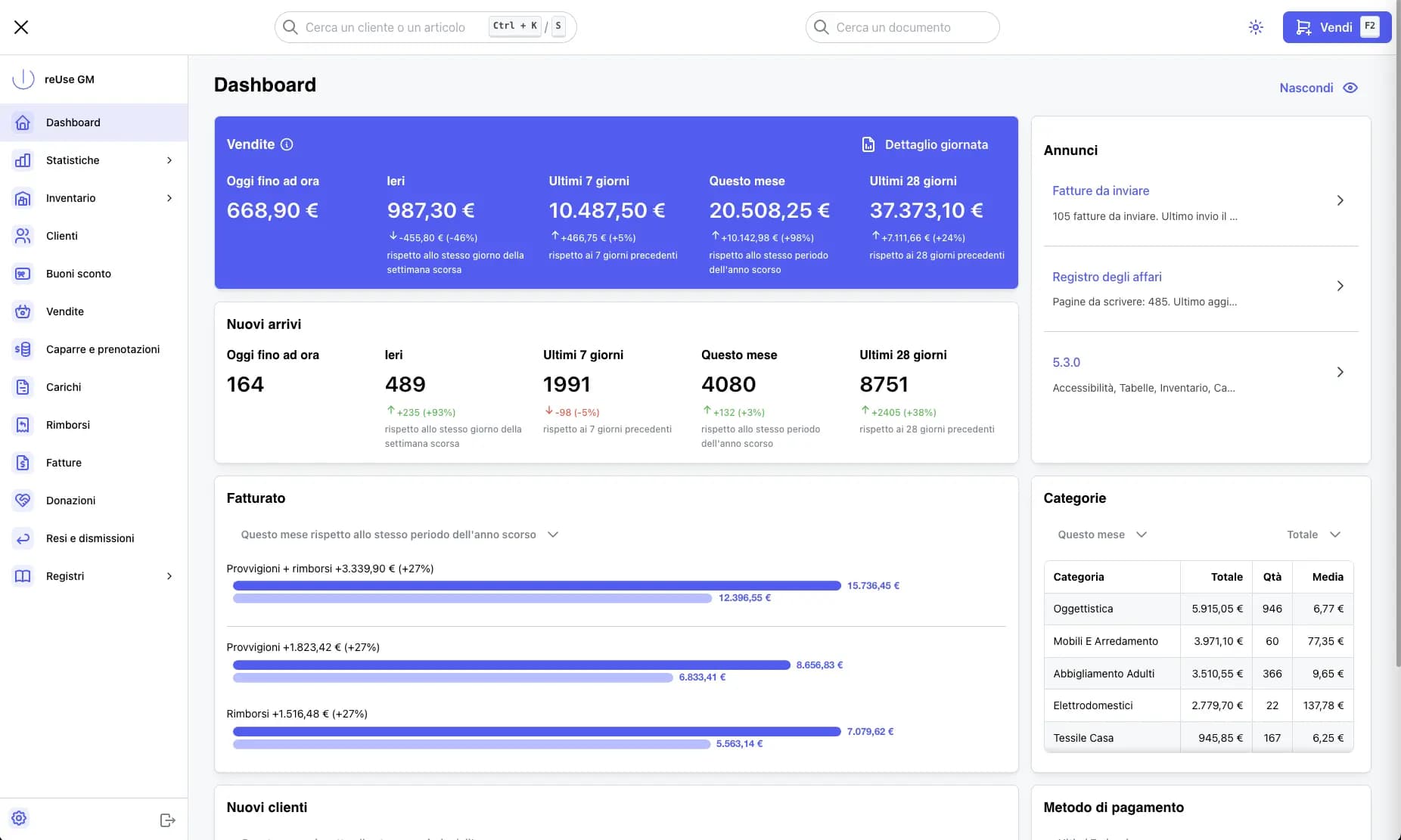Click the Carichi document icon
1401x840 pixels.
pos(23,387)
